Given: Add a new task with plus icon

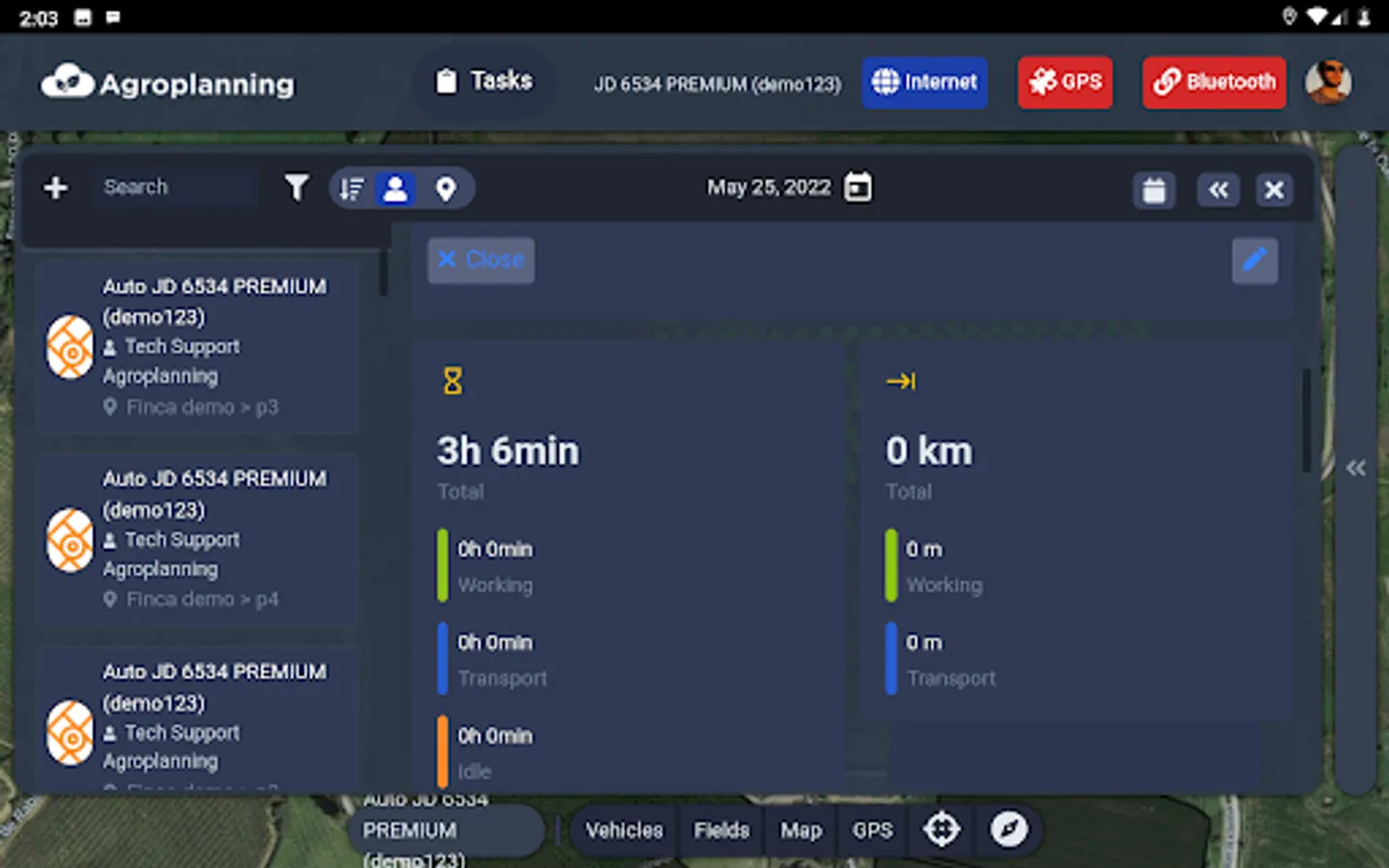Looking at the screenshot, I should pos(56,187).
